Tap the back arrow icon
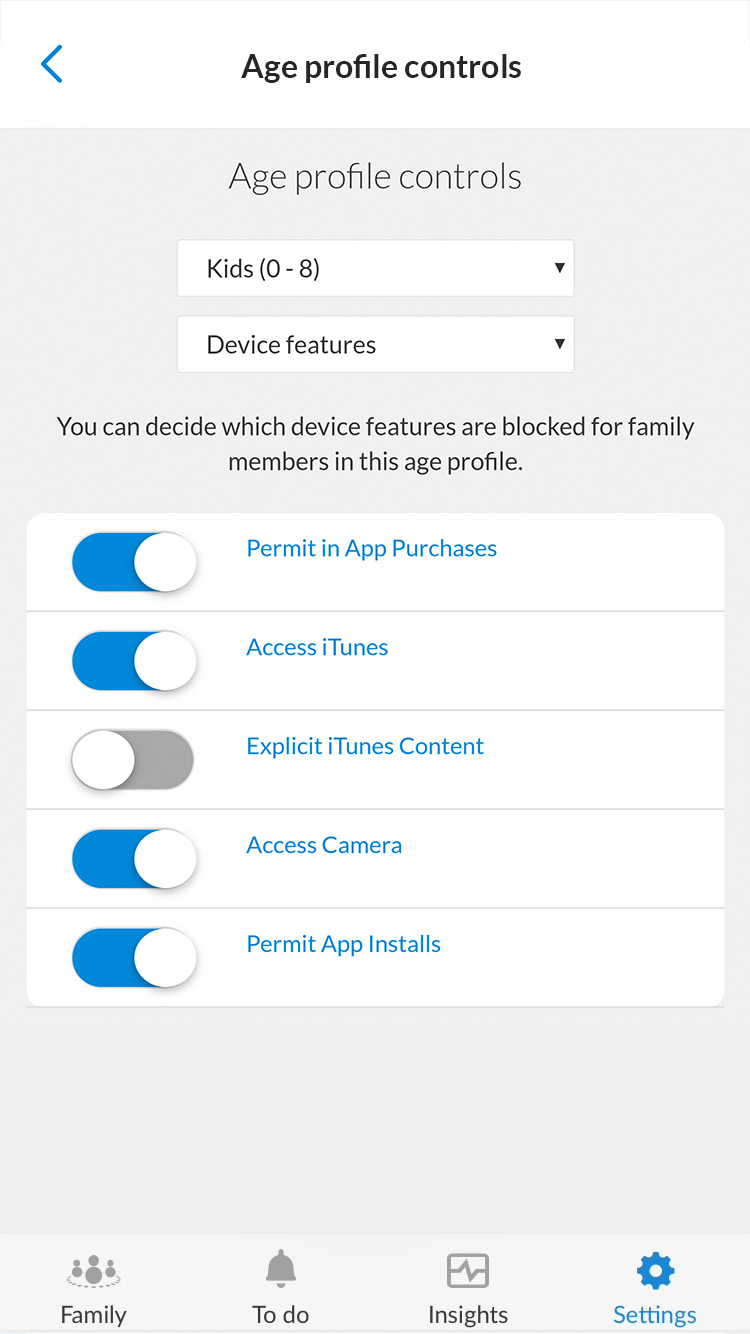The width and height of the screenshot is (750, 1334). point(52,64)
